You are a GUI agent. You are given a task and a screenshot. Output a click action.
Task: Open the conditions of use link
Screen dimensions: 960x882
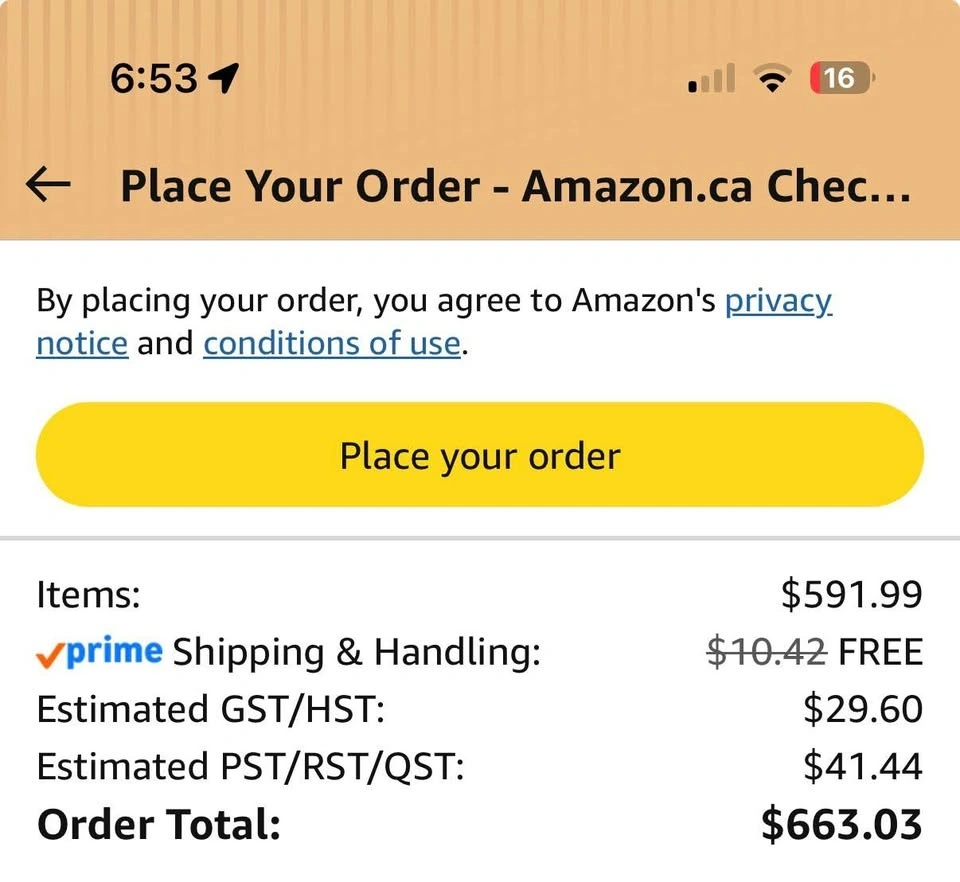click(x=332, y=344)
